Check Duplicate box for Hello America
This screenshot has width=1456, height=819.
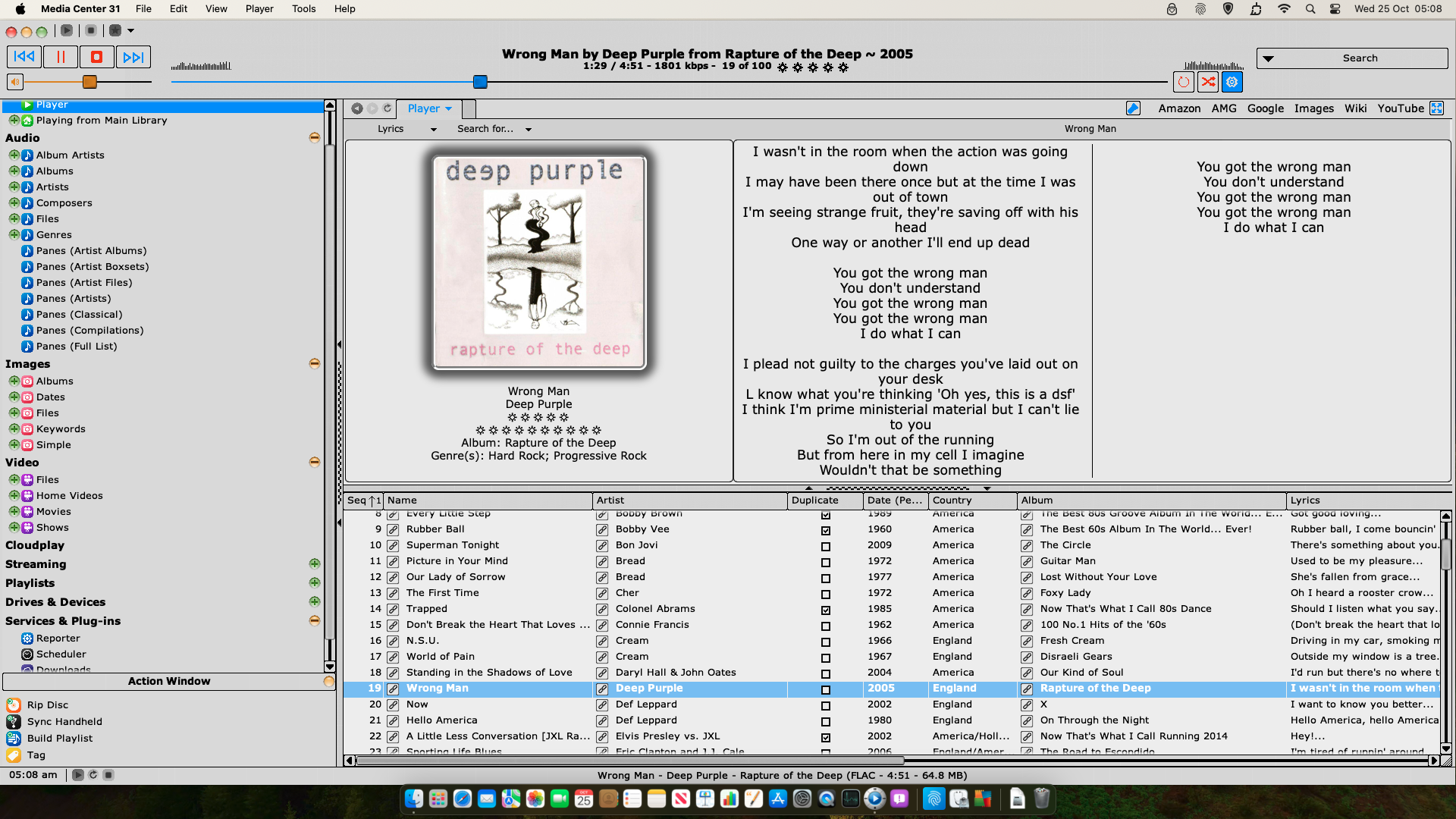tap(826, 722)
